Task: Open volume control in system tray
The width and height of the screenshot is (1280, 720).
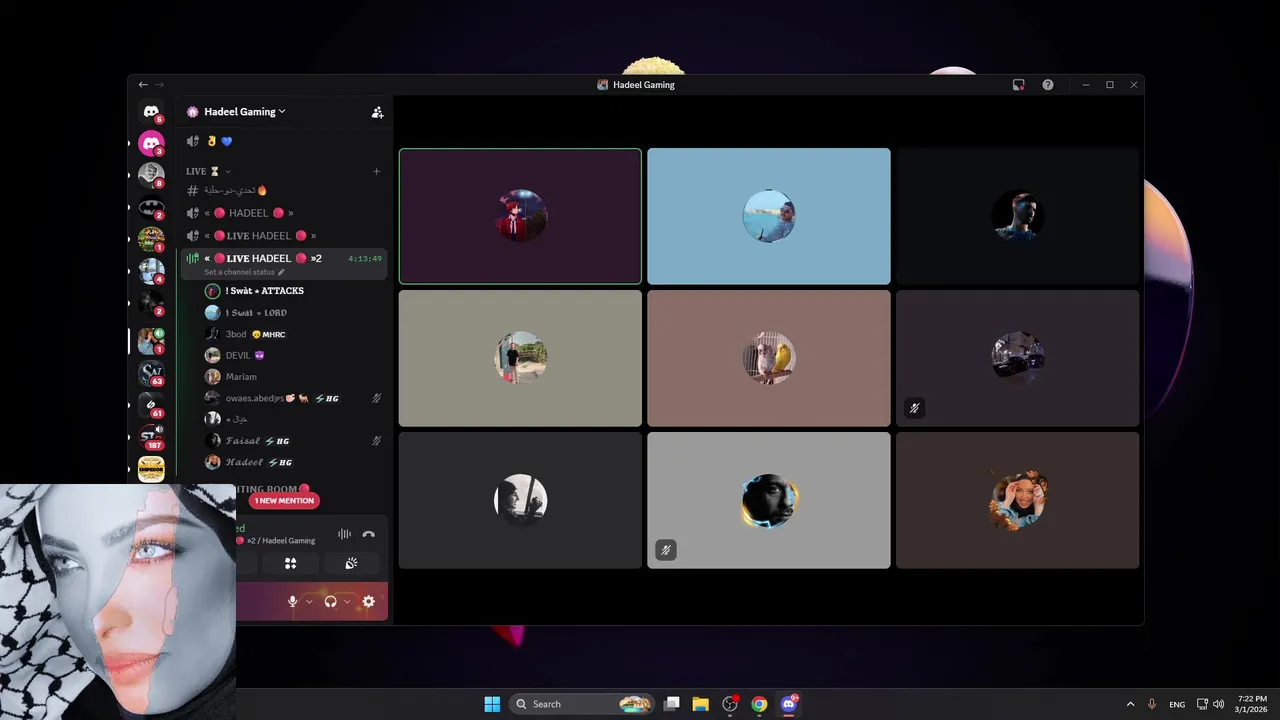Action: (x=1218, y=704)
